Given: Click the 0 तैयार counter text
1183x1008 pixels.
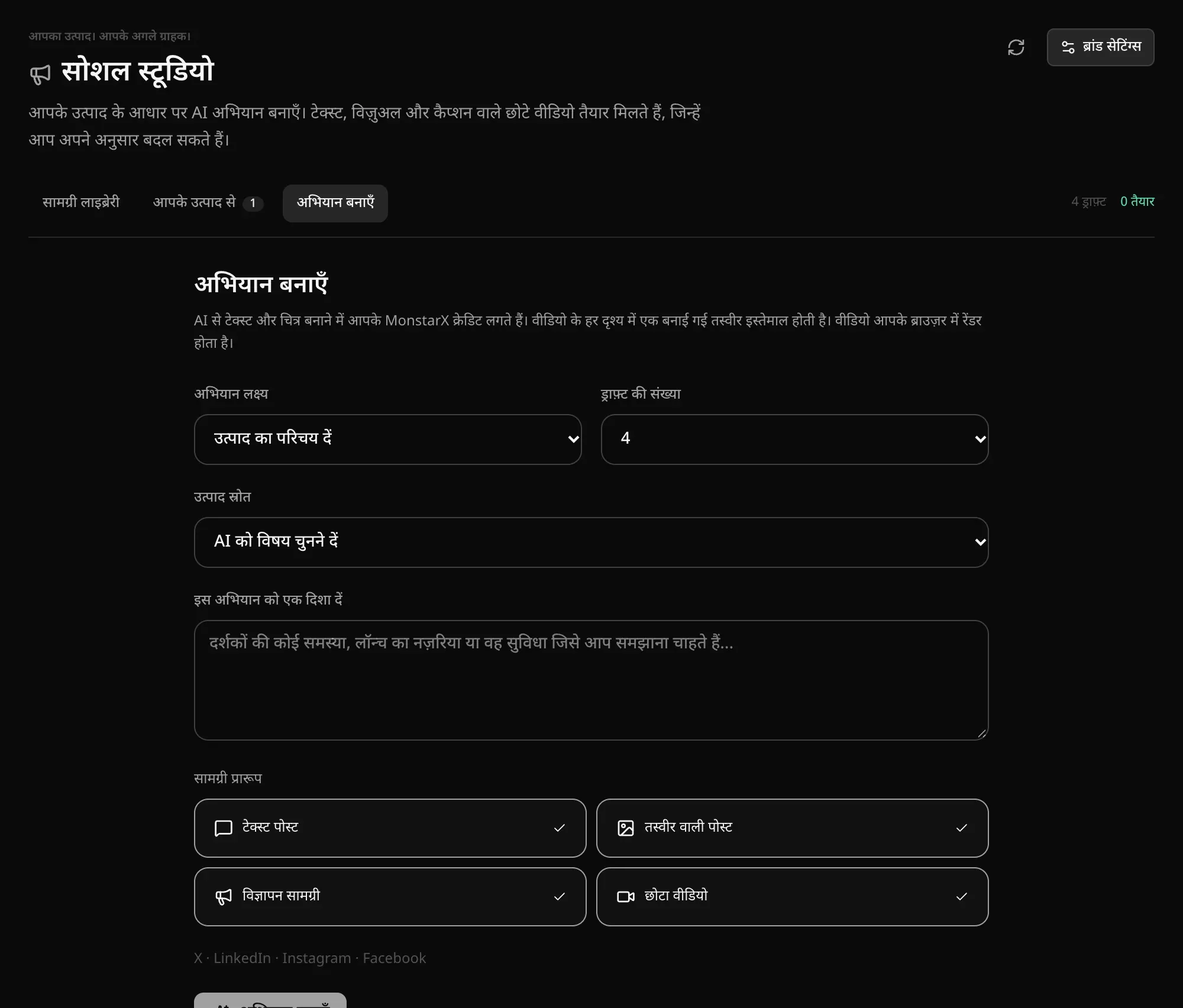Looking at the screenshot, I should coord(1137,202).
